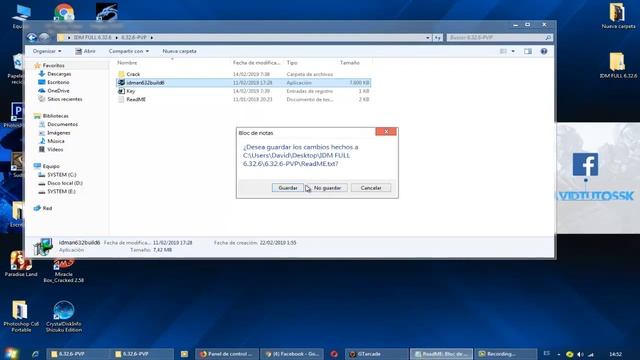Click Cancelar in the Bloc de notas dialog

pos(371,188)
